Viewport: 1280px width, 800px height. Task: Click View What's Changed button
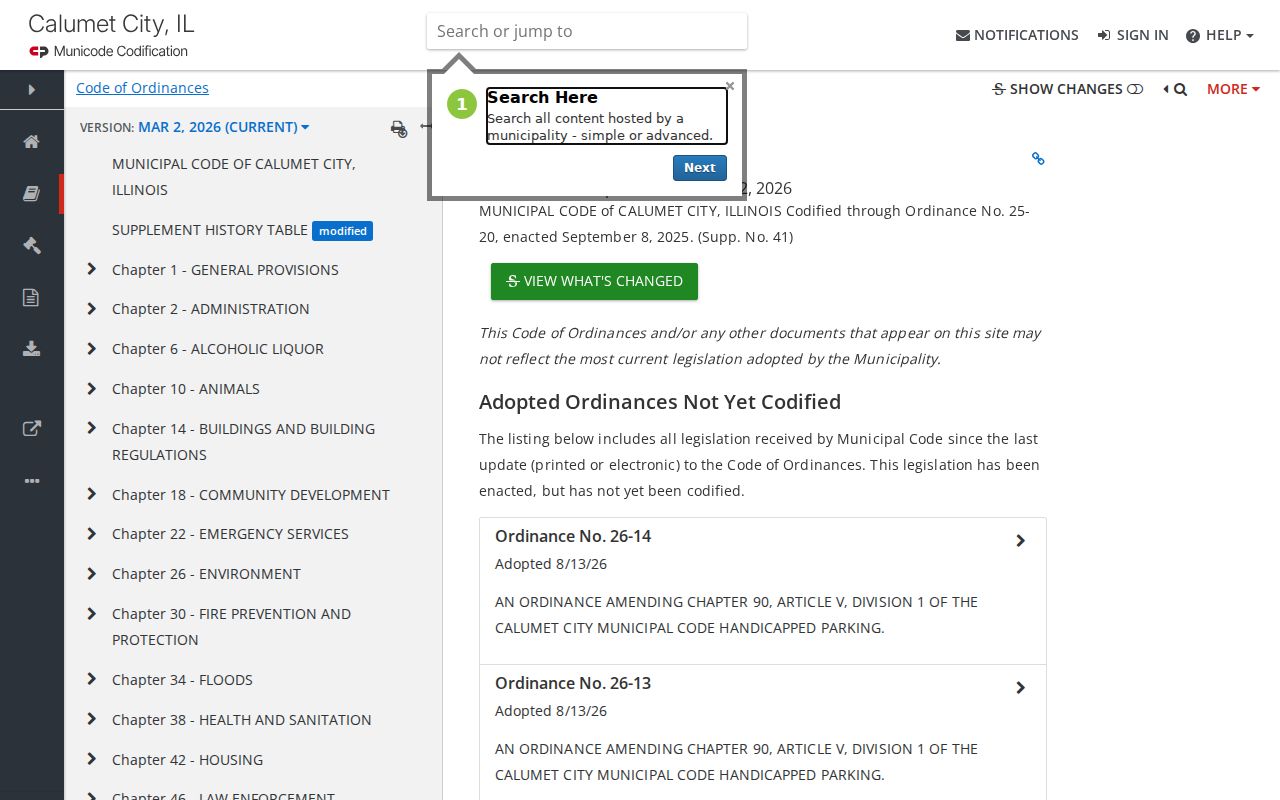click(594, 281)
